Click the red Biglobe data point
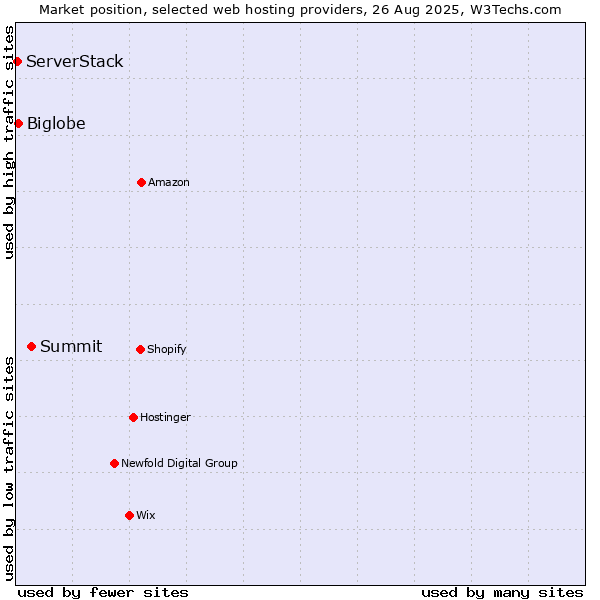This screenshot has width=600, height=600. [18, 123]
